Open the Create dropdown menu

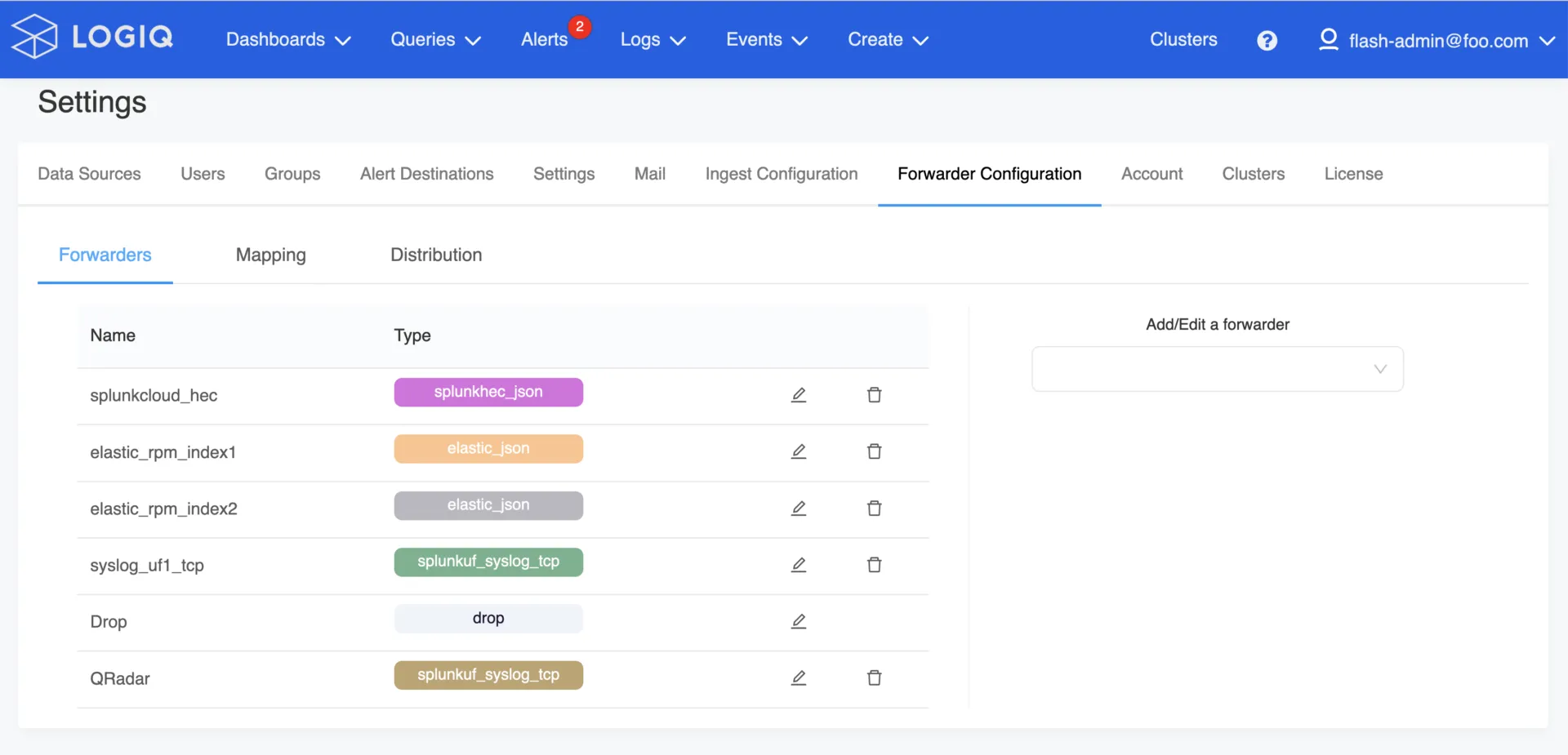coord(888,39)
